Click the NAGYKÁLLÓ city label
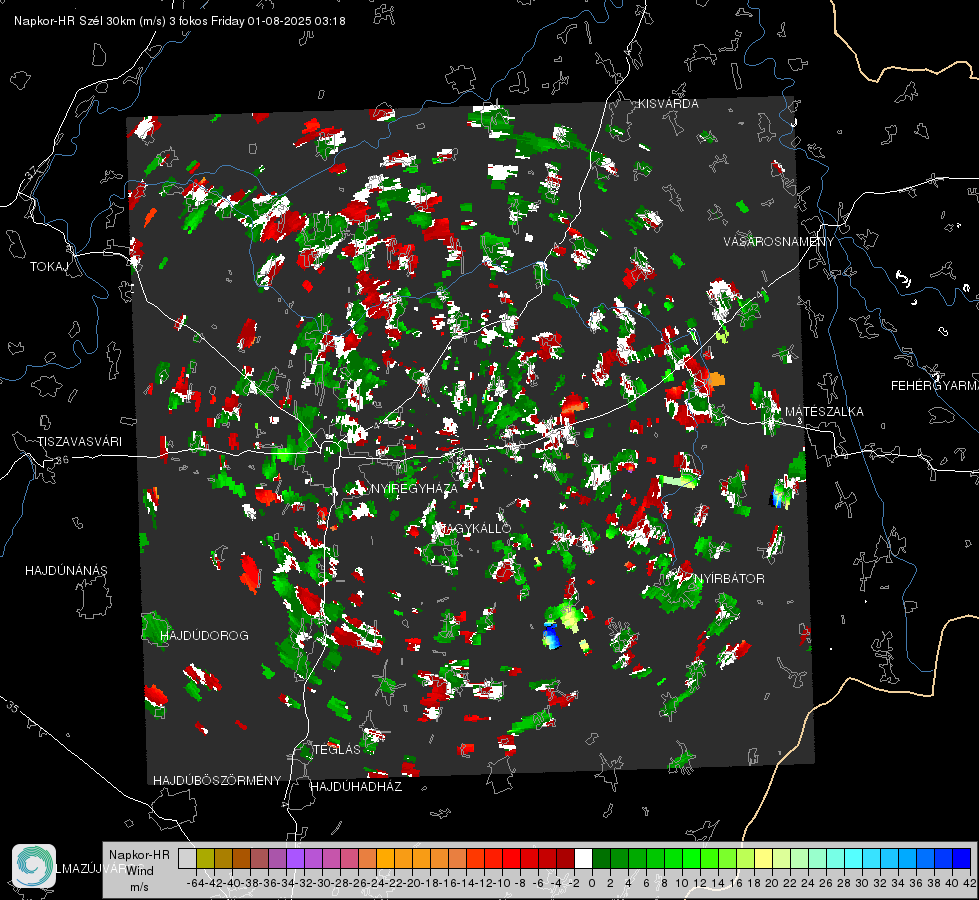Image resolution: width=979 pixels, height=900 pixels. pyautogui.click(x=475, y=528)
